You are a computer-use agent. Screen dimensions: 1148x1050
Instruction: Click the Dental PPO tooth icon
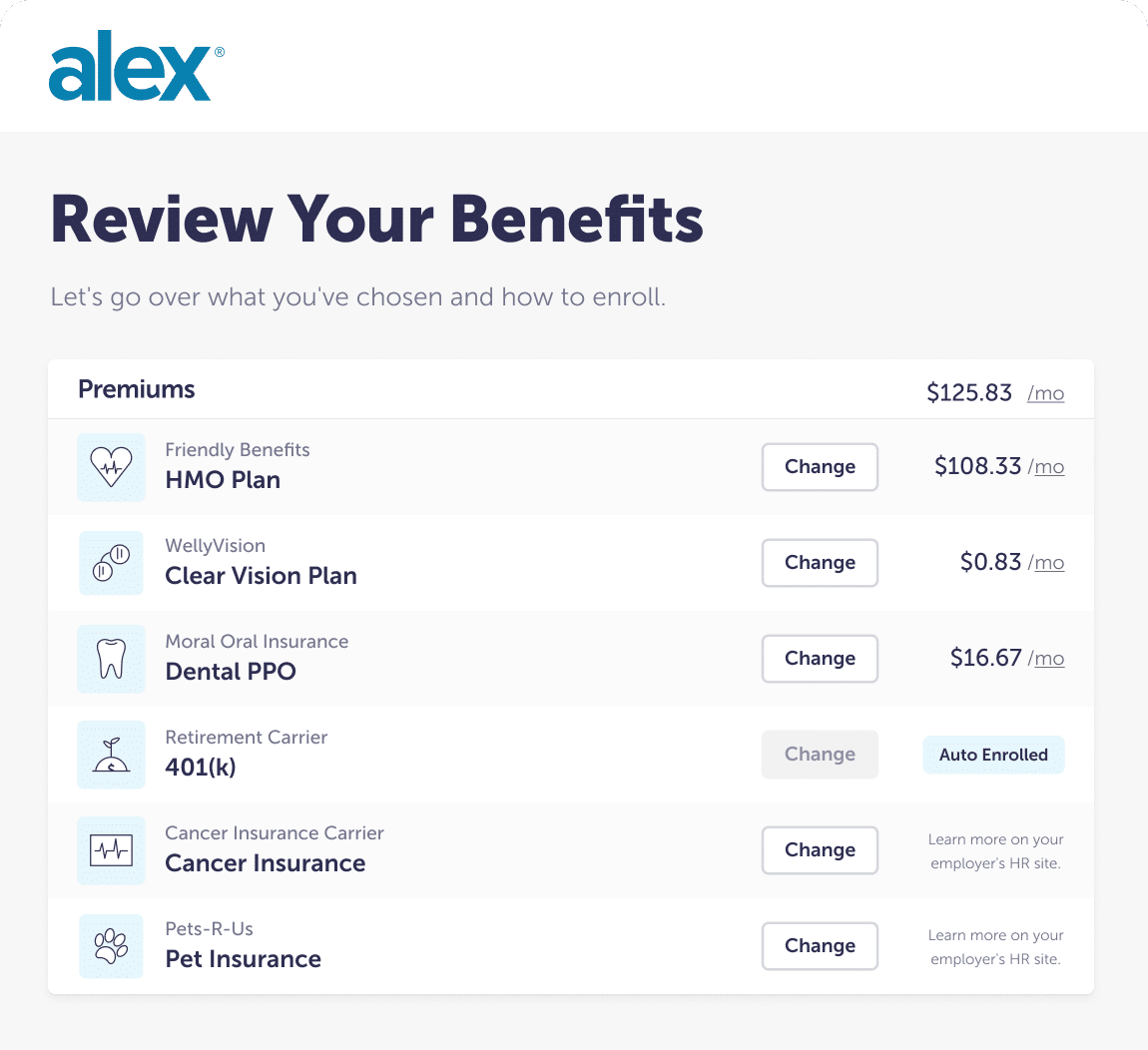coord(111,659)
